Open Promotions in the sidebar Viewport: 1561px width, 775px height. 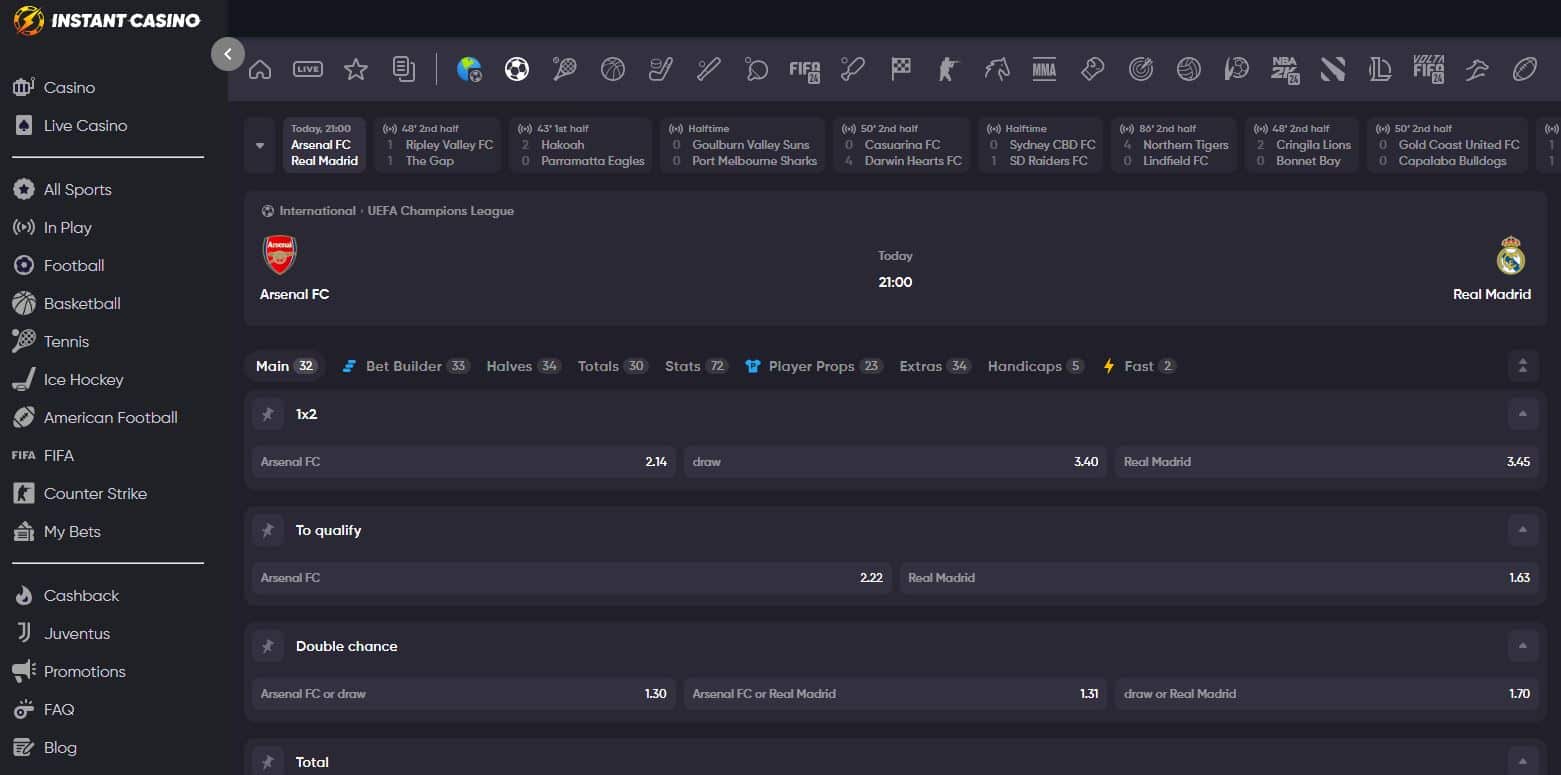(x=69, y=672)
